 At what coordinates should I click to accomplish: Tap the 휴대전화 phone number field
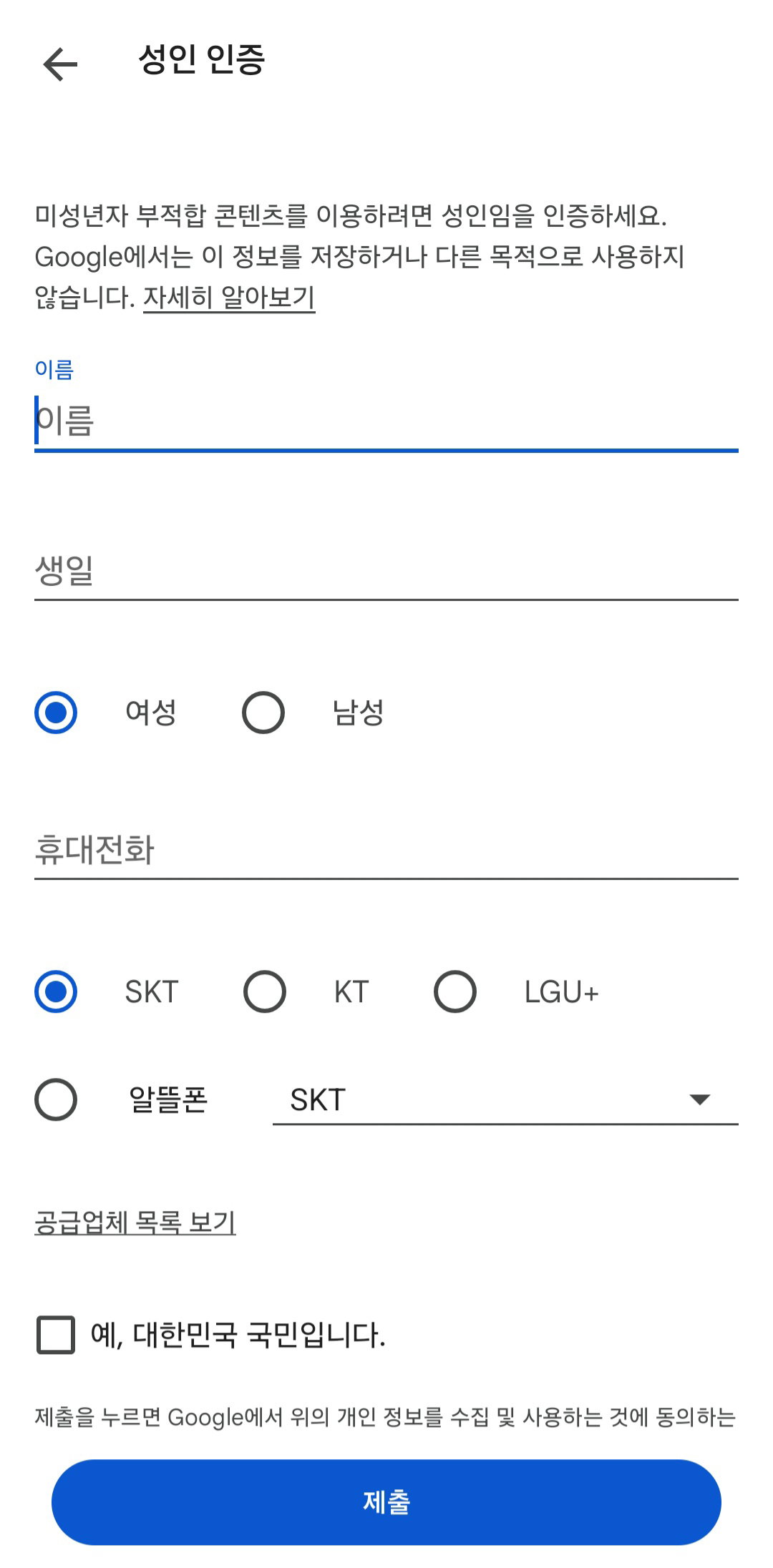click(x=386, y=850)
